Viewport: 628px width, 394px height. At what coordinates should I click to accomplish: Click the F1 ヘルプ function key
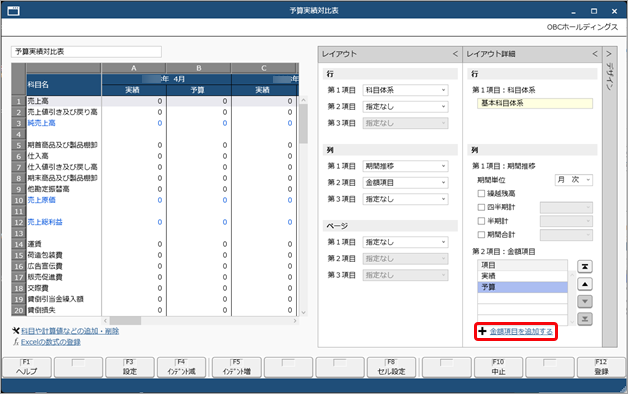coord(27,367)
